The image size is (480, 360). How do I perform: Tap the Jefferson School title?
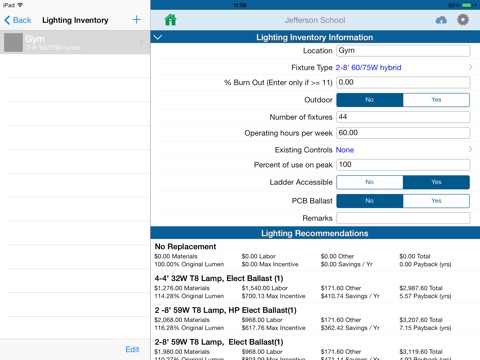pyautogui.click(x=315, y=20)
